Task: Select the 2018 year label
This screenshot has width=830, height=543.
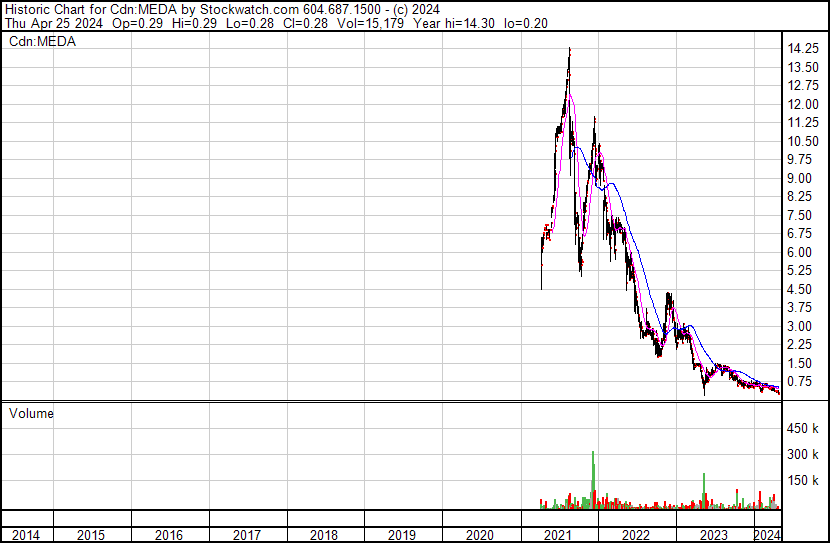Action: click(x=324, y=535)
